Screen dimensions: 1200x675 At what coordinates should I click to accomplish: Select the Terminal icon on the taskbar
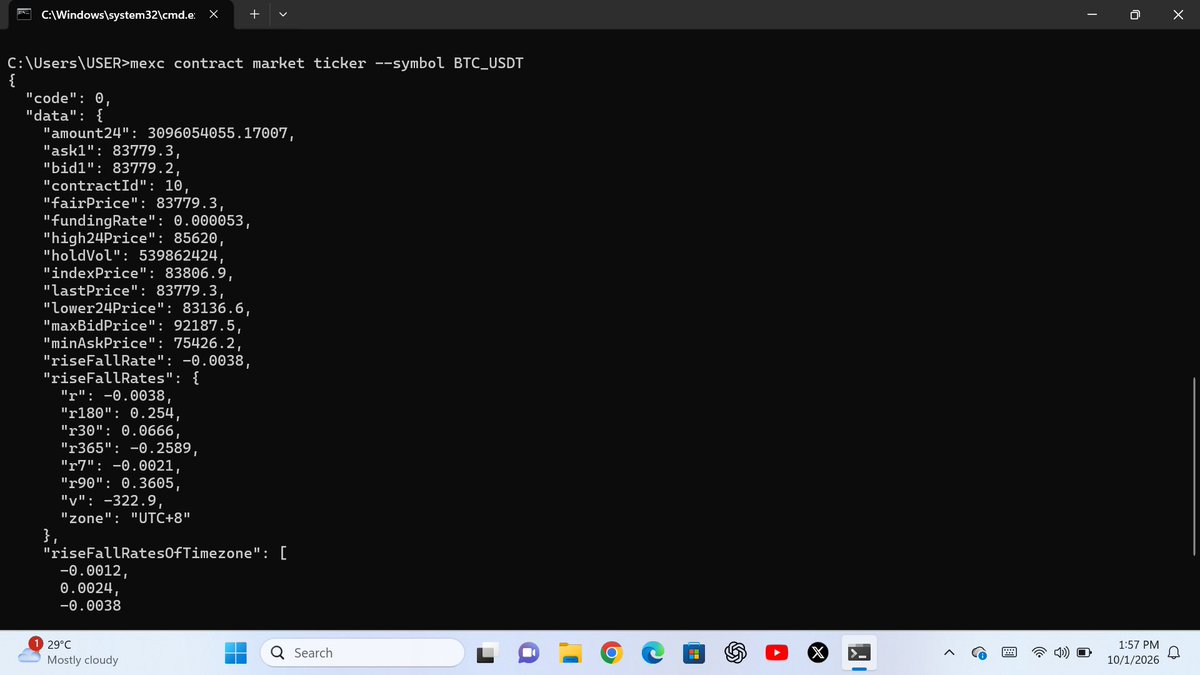click(858, 653)
